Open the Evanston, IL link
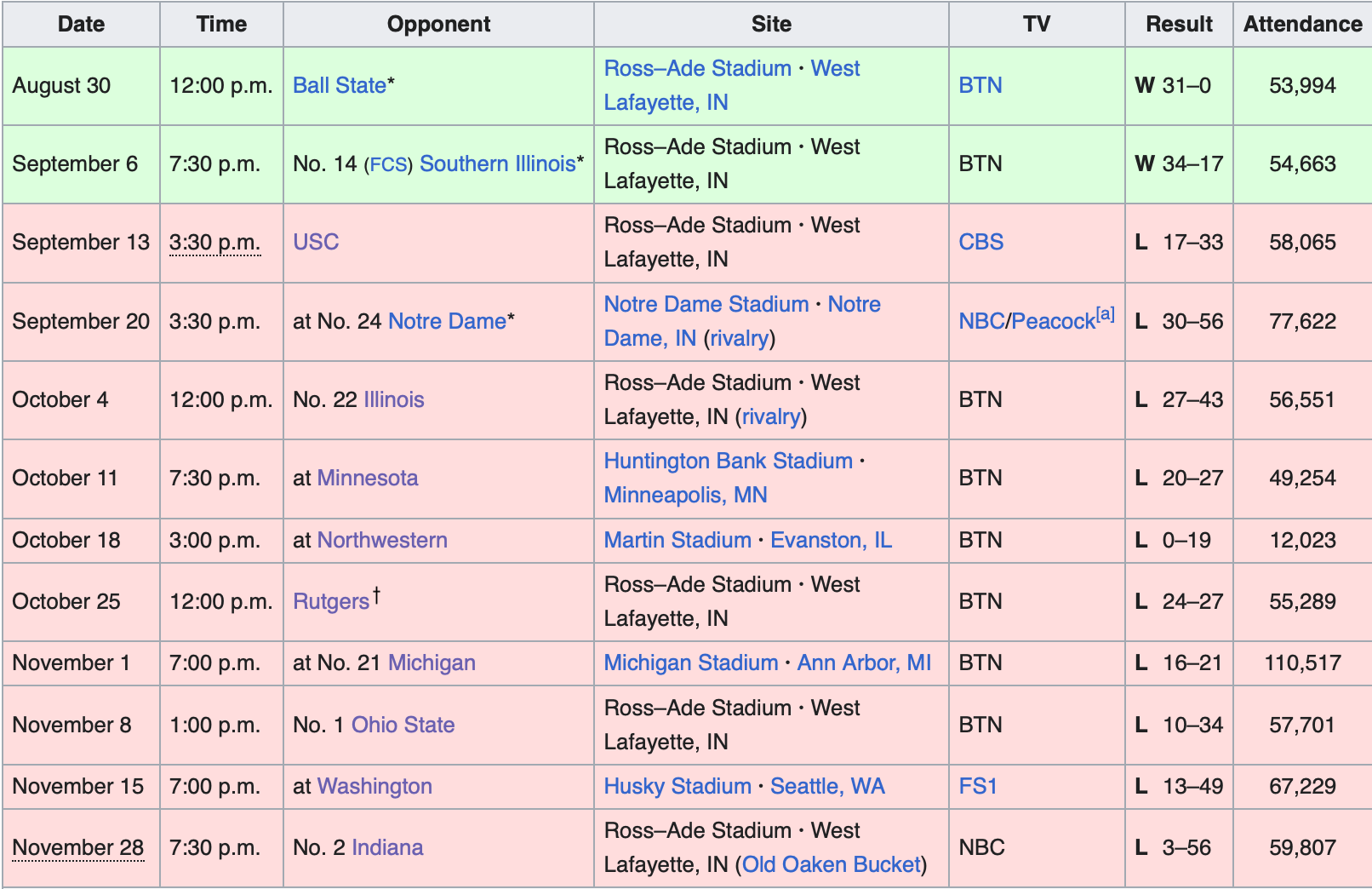This screenshot has width=1372, height=889. [832, 540]
